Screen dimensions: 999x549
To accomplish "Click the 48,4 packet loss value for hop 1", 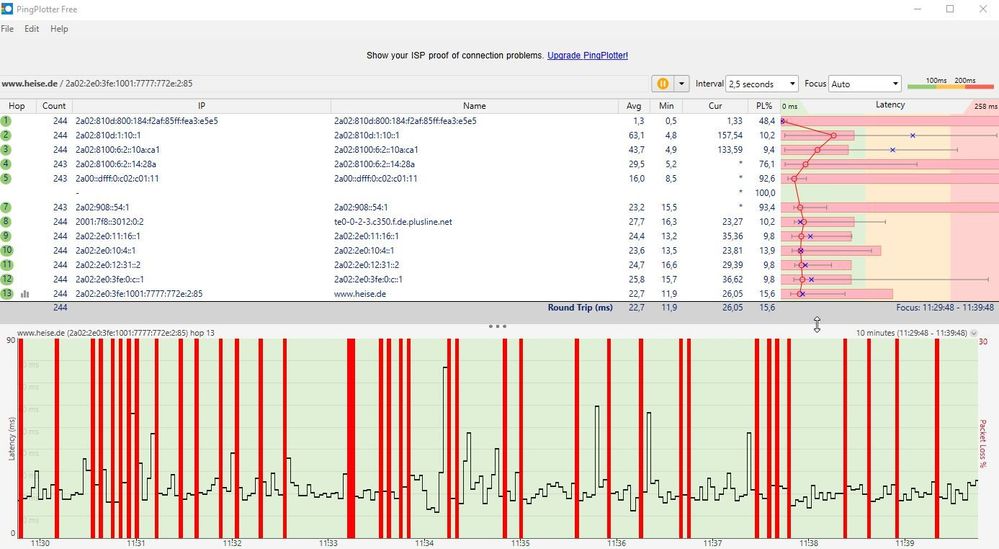I will coord(766,120).
